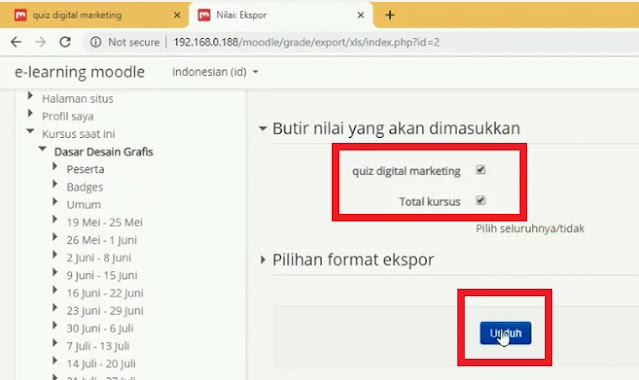
Task: Collapse Butir nilai yang akan dimasukkan section
Action: [263, 129]
